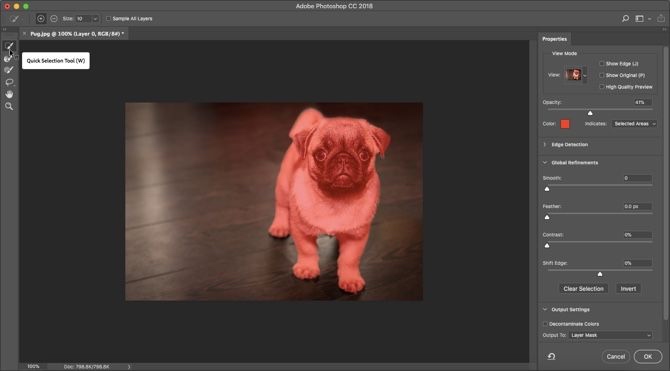Expand the Edge Detection section
This screenshot has height=371, width=670.
tap(545, 144)
